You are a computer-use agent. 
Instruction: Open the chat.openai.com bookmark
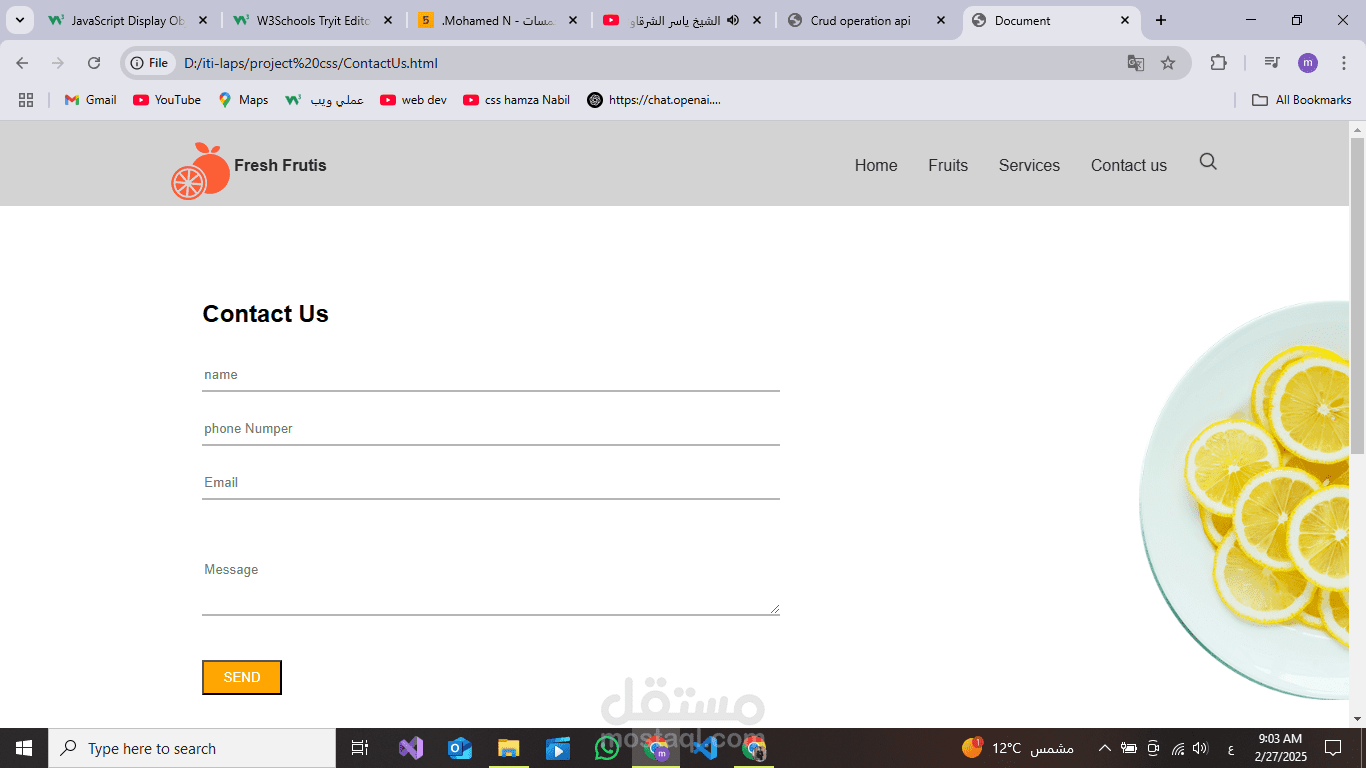coord(654,100)
